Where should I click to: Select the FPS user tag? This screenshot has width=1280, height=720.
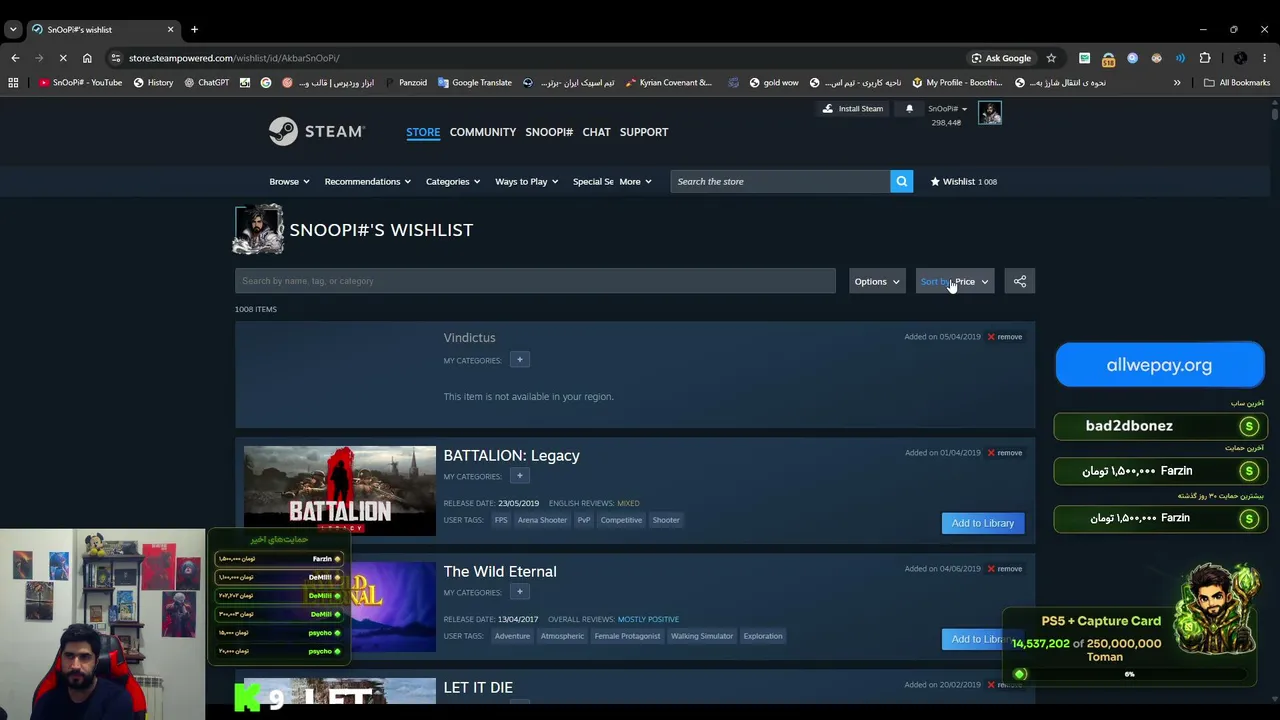click(x=501, y=520)
